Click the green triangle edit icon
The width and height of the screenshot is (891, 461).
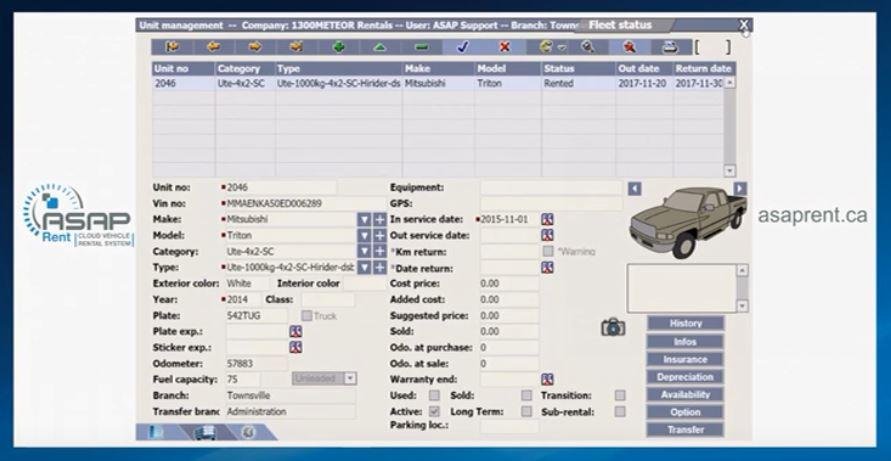coord(380,47)
